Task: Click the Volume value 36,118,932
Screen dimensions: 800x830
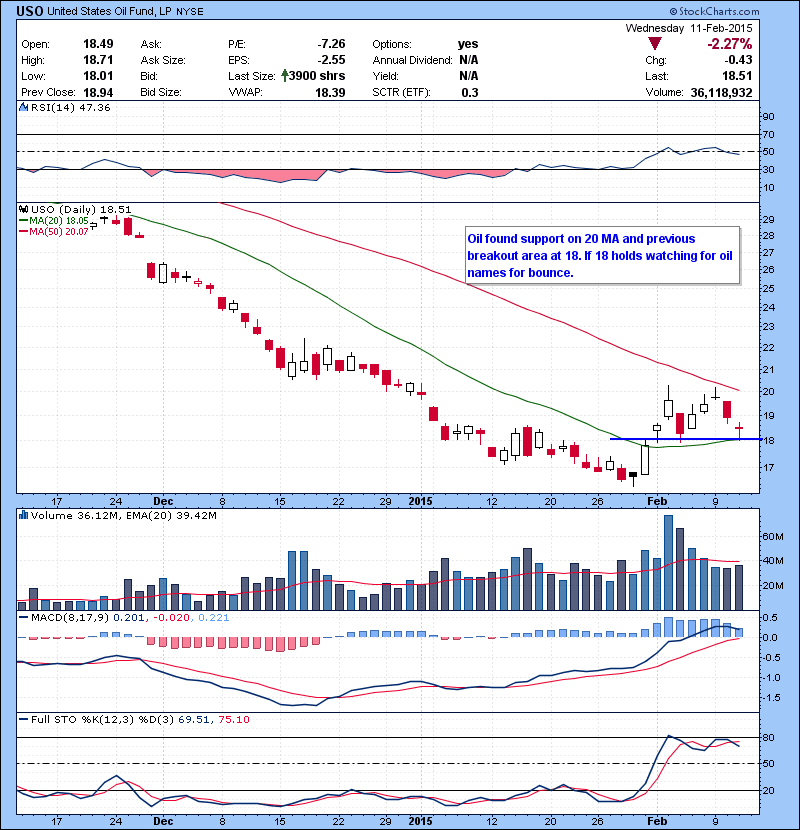Action: [721, 93]
